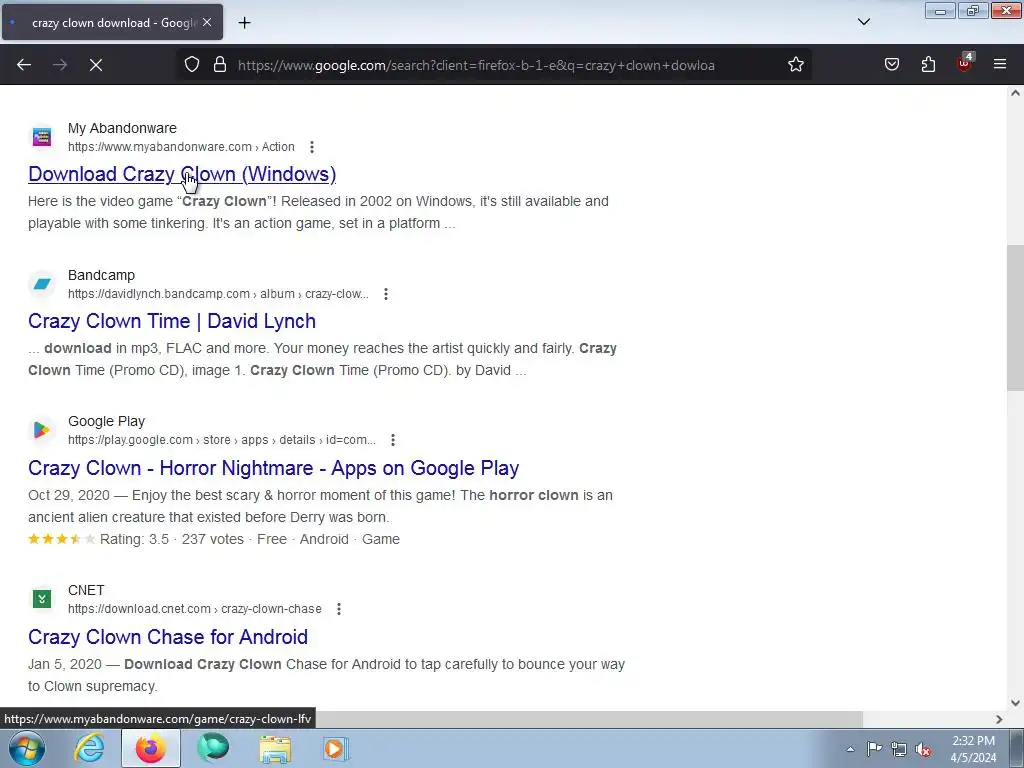Screen dimensions: 1024x768
Task: Click the My Abandonware site name
Action: pos(122,128)
